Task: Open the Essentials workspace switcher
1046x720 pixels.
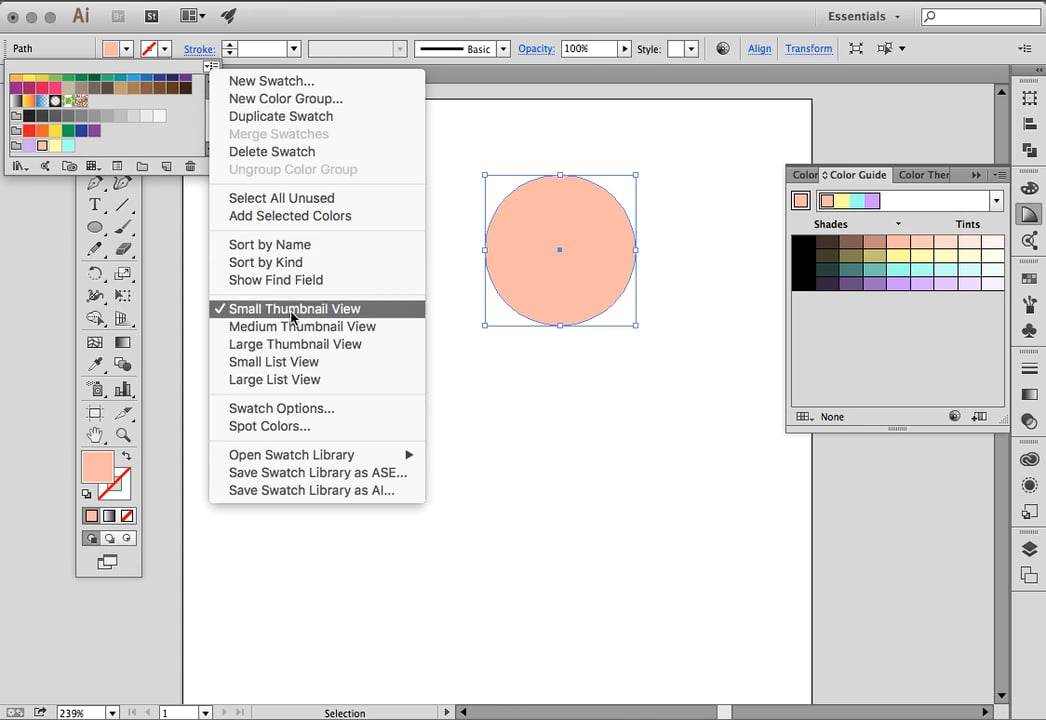Action: pyautogui.click(x=864, y=16)
